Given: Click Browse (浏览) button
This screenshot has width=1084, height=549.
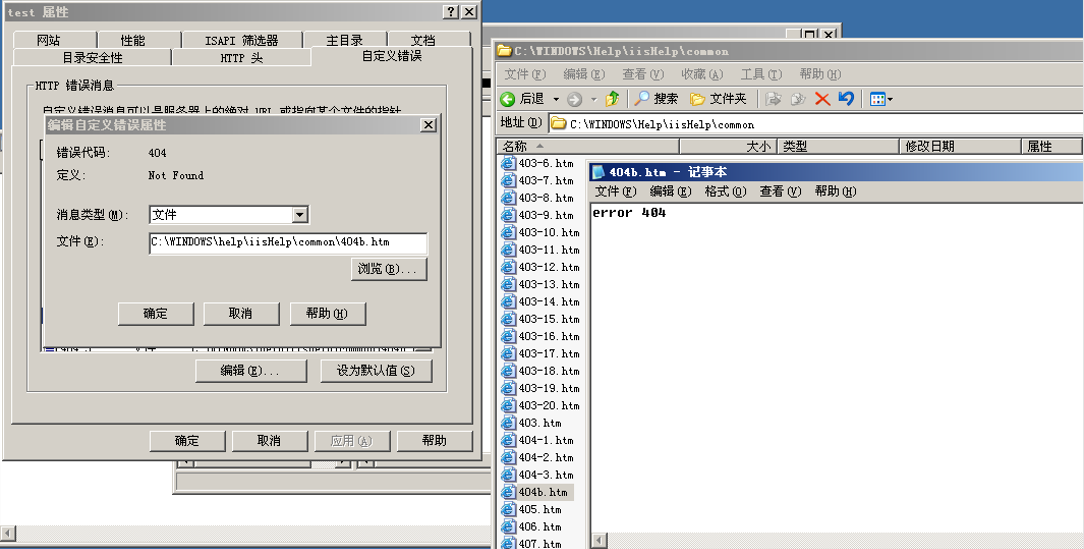Looking at the screenshot, I should (x=389, y=269).
